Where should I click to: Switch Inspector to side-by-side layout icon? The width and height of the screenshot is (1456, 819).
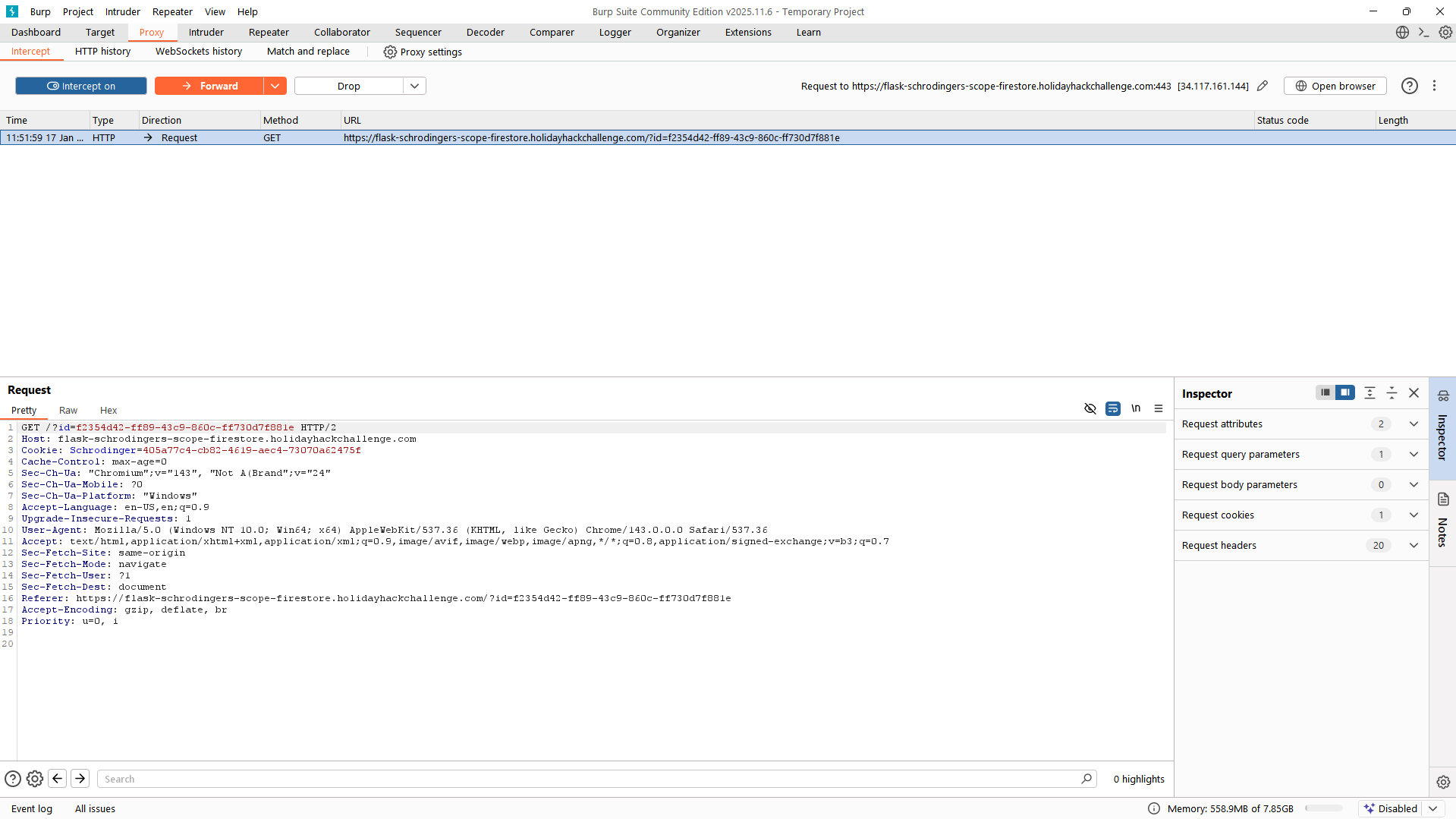tap(1344, 392)
